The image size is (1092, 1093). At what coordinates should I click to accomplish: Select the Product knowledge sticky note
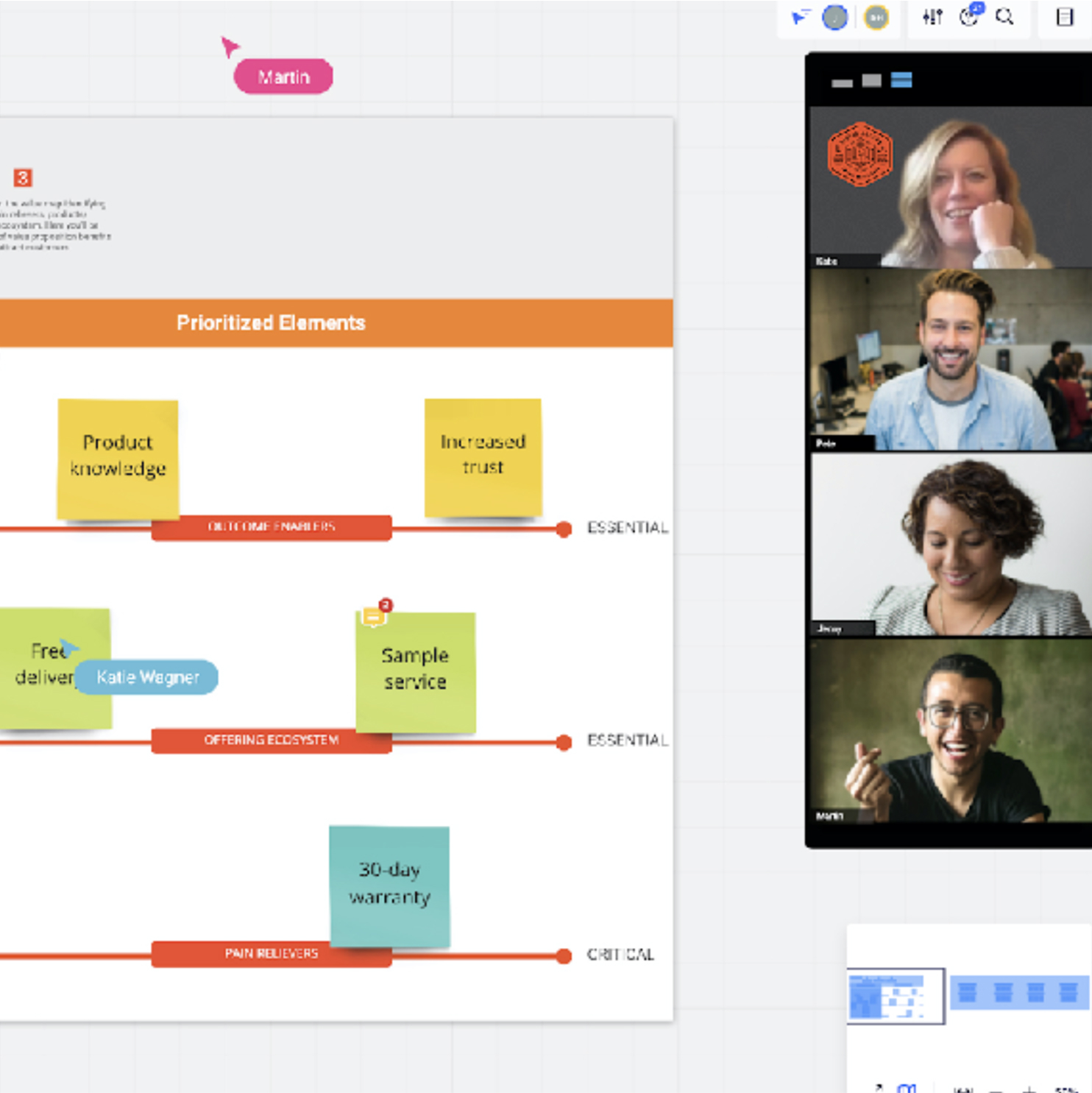coord(118,459)
